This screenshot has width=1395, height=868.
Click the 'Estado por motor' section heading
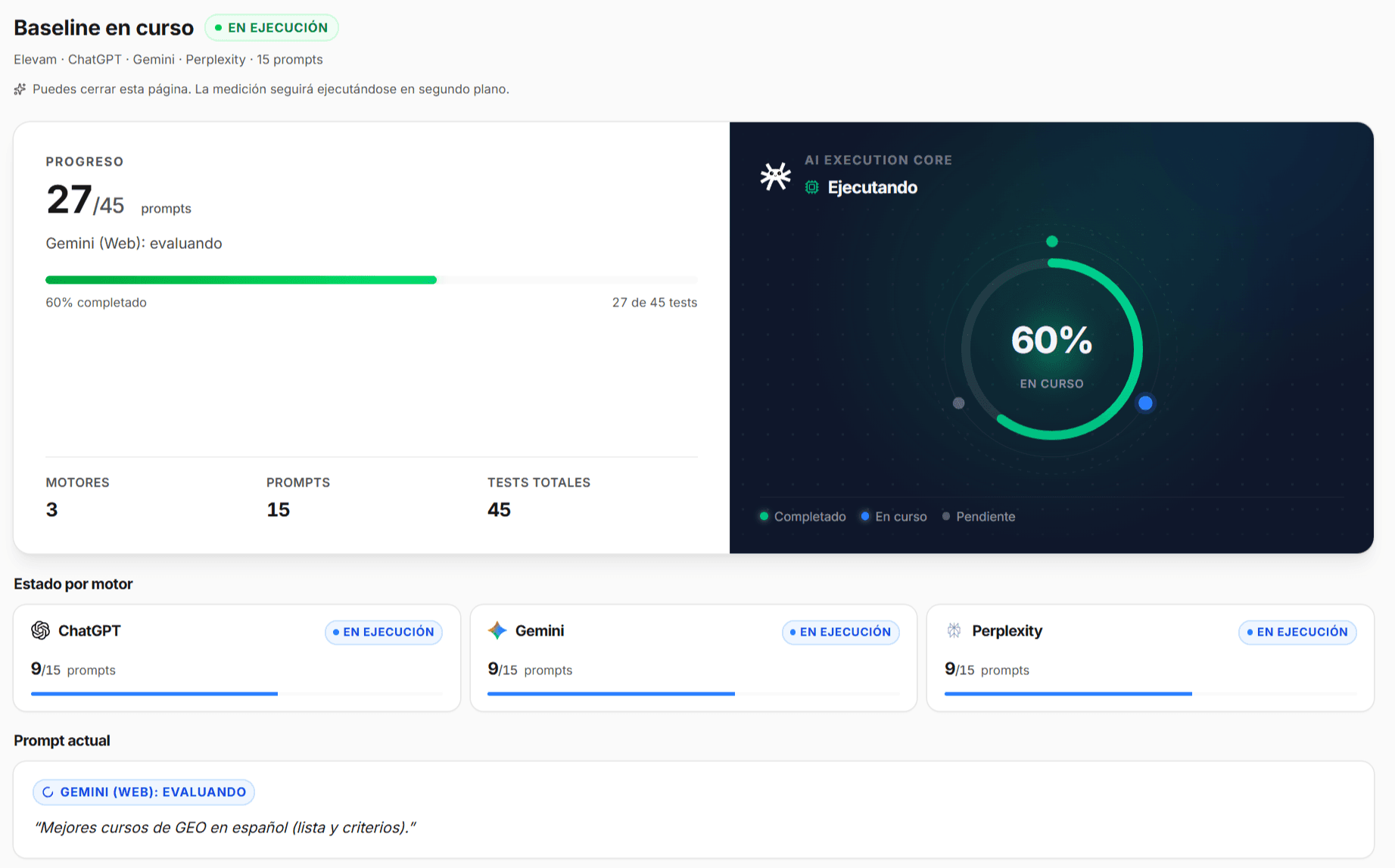73,584
